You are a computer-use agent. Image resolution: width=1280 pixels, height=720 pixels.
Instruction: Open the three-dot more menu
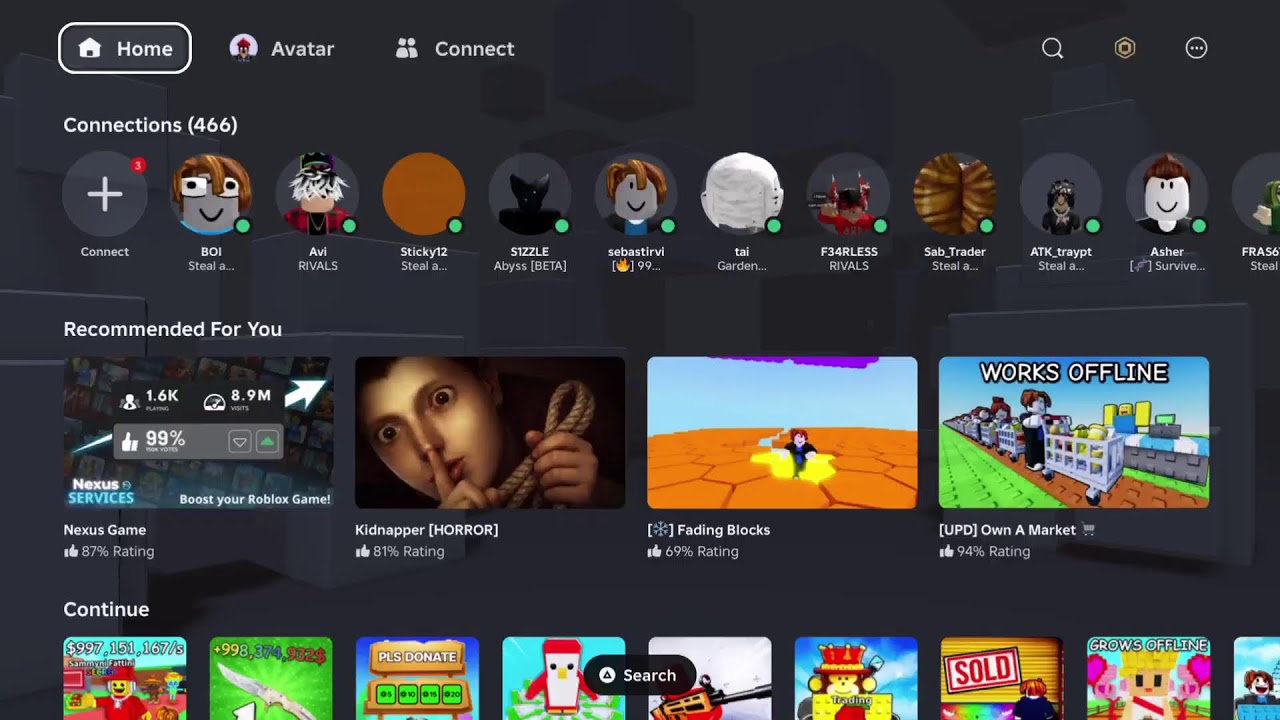pos(1196,48)
